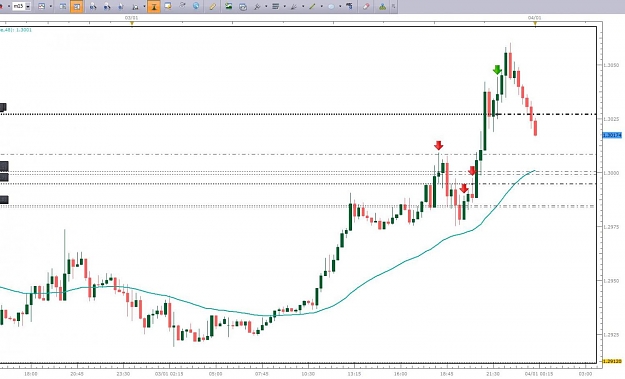Click the topmost red down arrow marker
Image resolution: width=625 pixels, height=379 pixels.
point(438,145)
